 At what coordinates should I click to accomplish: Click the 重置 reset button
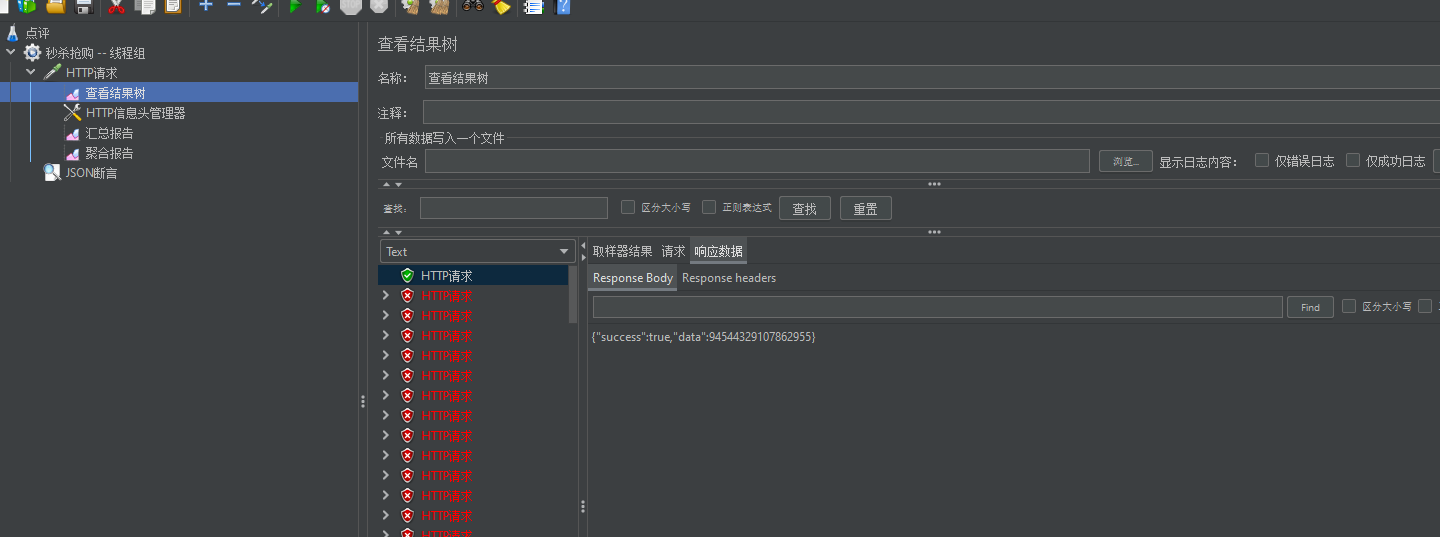click(x=865, y=208)
